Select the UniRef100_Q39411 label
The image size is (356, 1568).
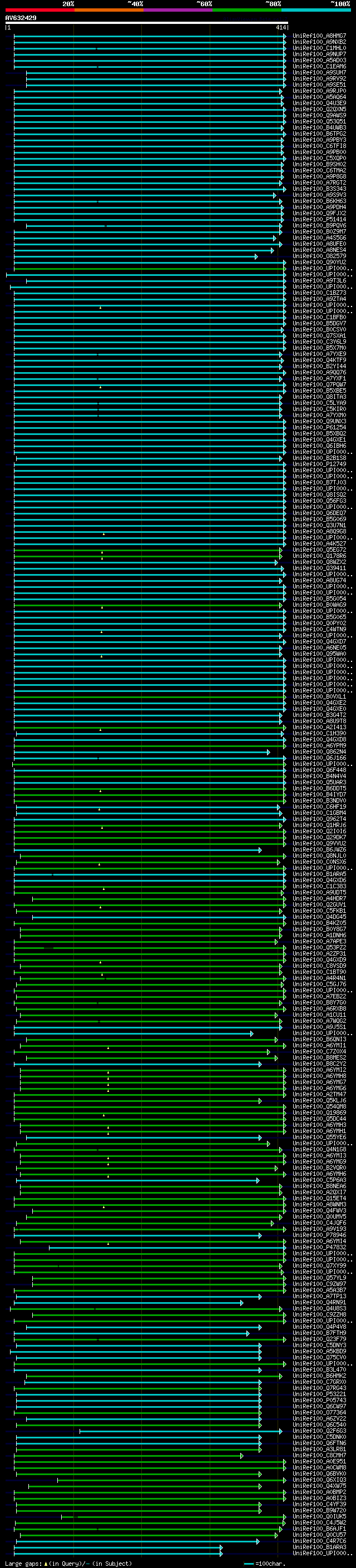(319, 568)
